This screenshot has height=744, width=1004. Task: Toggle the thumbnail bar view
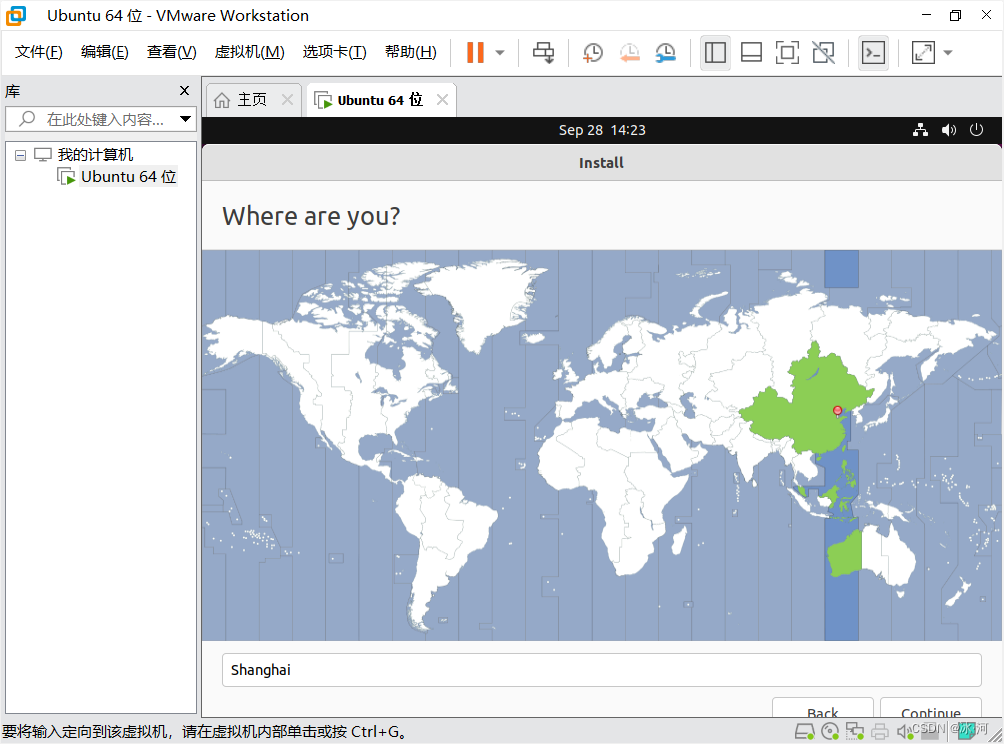coord(751,53)
